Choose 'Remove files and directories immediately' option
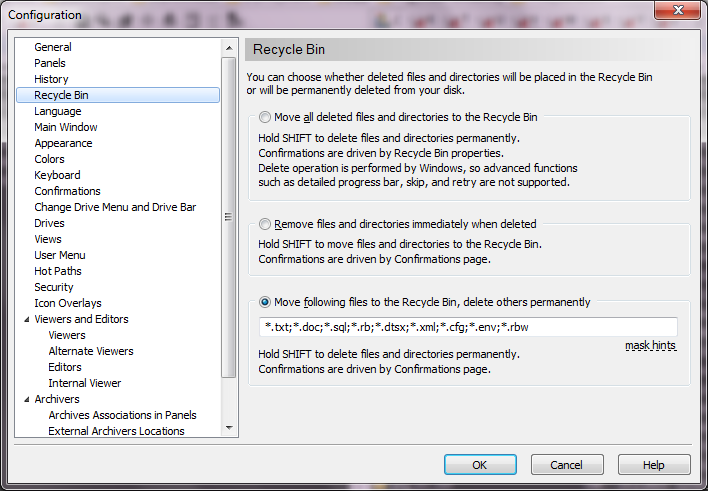Screen dimensions: 708x491 pos(265,224)
